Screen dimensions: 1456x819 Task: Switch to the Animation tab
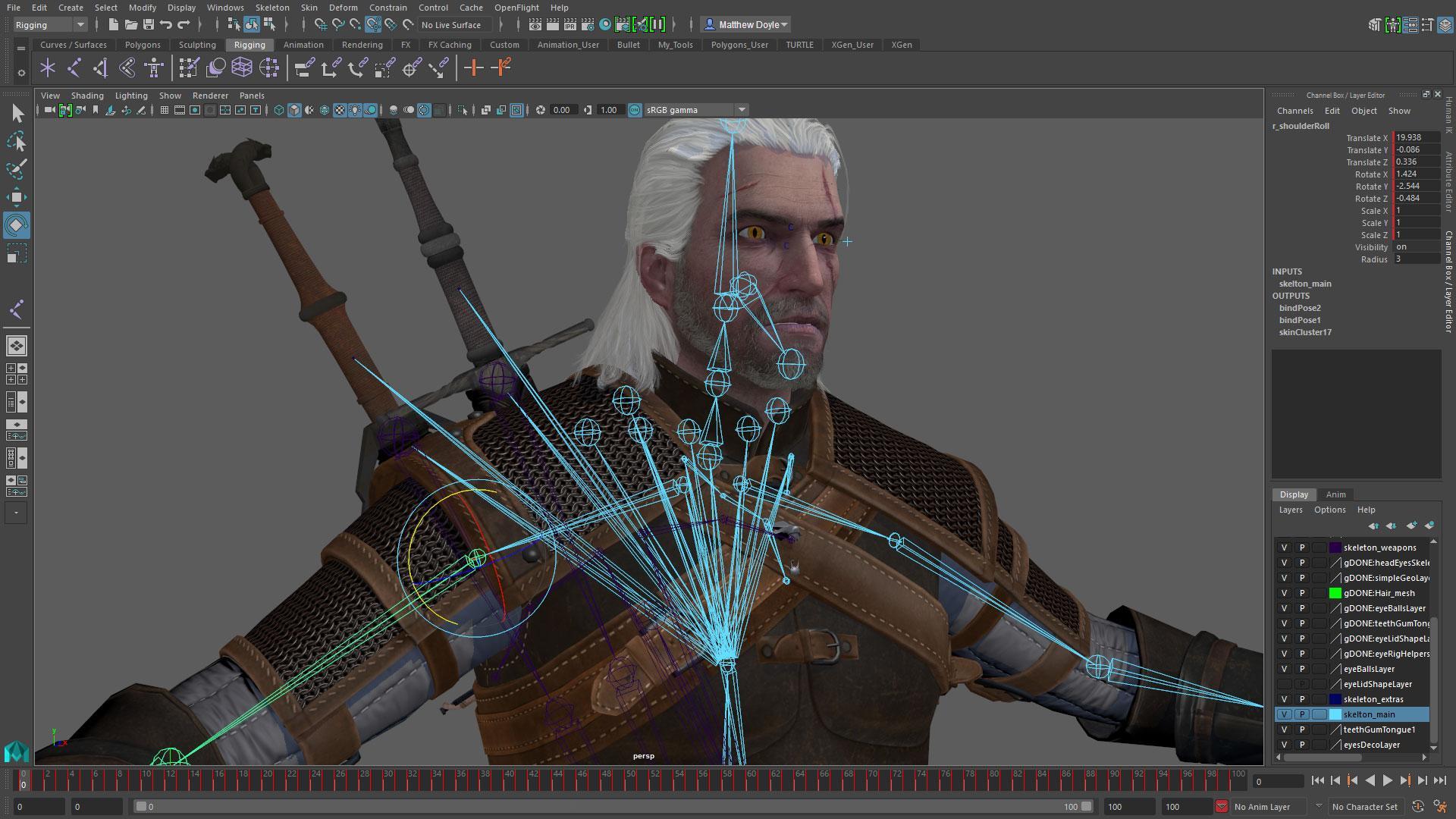[303, 44]
